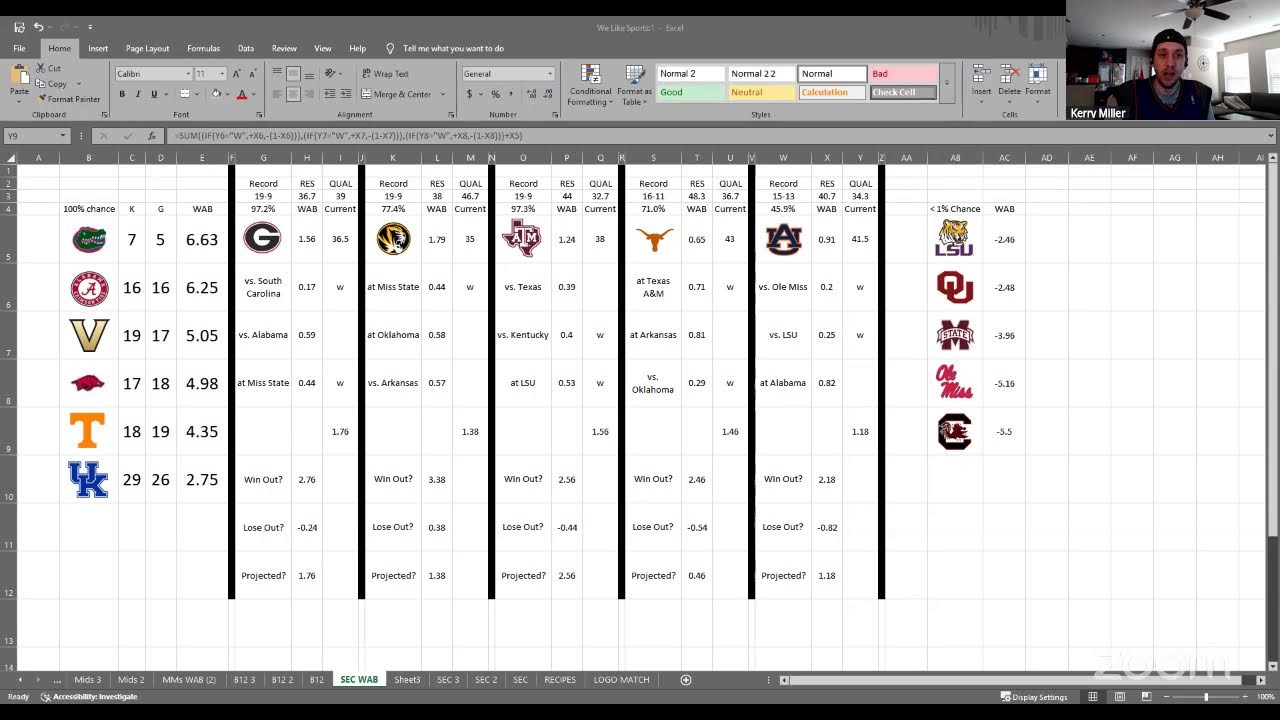Switch to the Formulas ribbon tab
The height and width of the screenshot is (720, 1280).
(x=203, y=48)
